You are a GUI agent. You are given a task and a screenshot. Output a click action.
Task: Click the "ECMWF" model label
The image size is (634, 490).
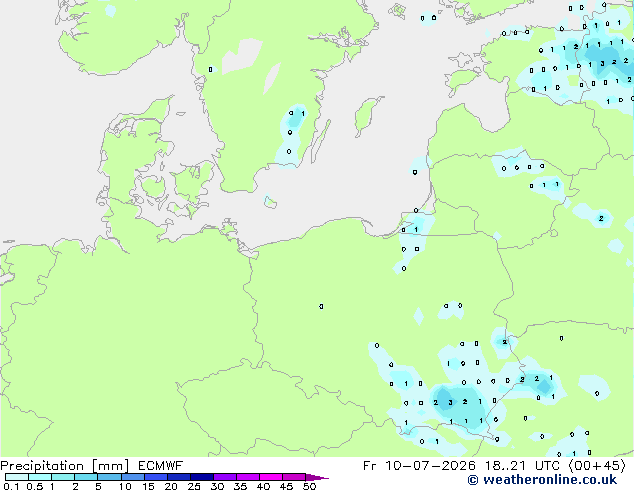pos(161,466)
